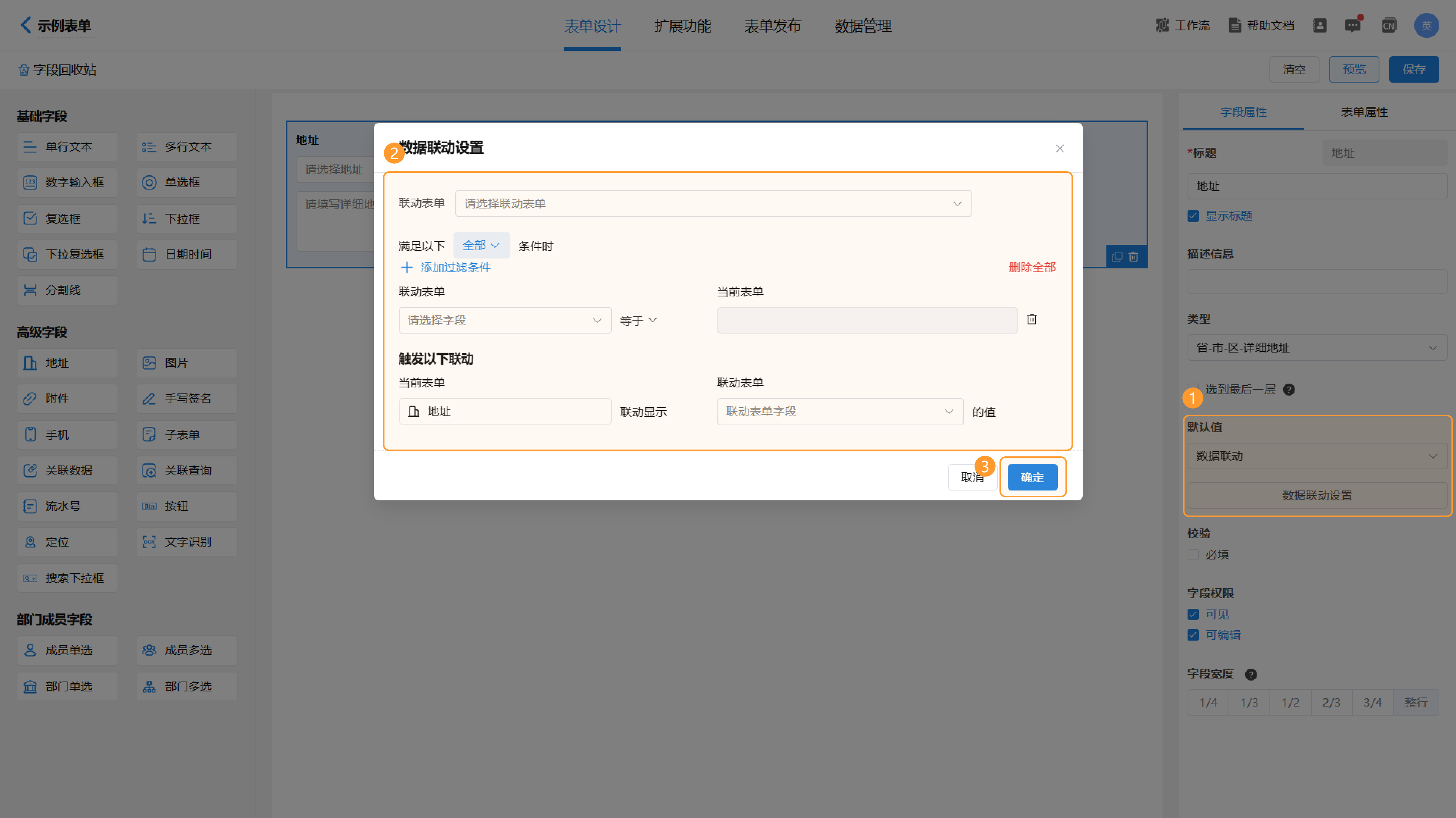This screenshot has height=818, width=1456.
Task: Go to the 数据管理 tab
Action: coord(863,26)
